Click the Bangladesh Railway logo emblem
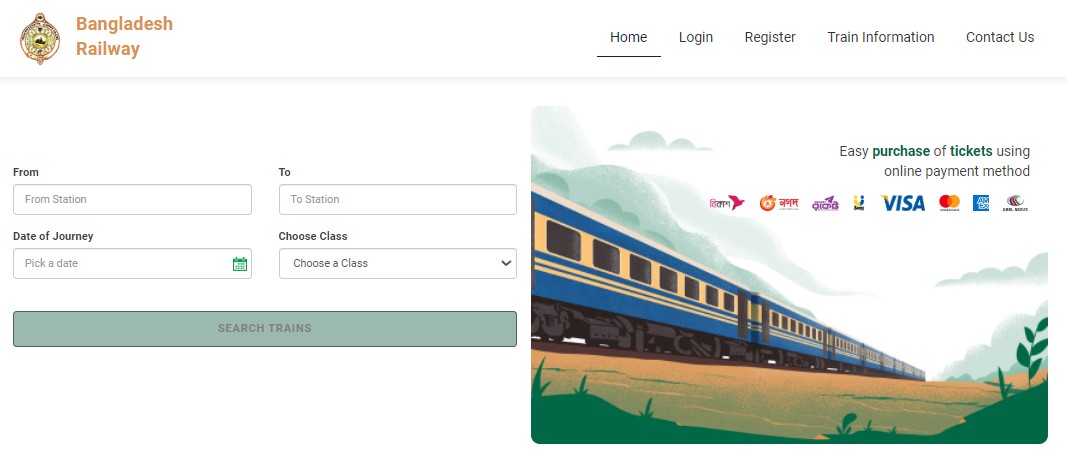 click(x=40, y=38)
